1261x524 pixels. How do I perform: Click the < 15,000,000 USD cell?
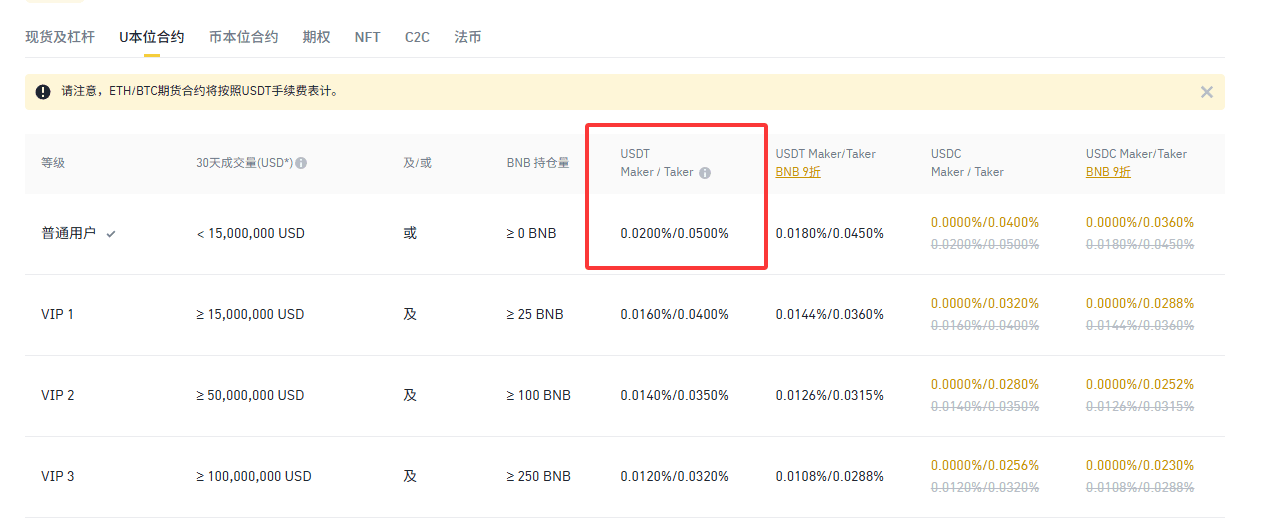[x=251, y=233]
